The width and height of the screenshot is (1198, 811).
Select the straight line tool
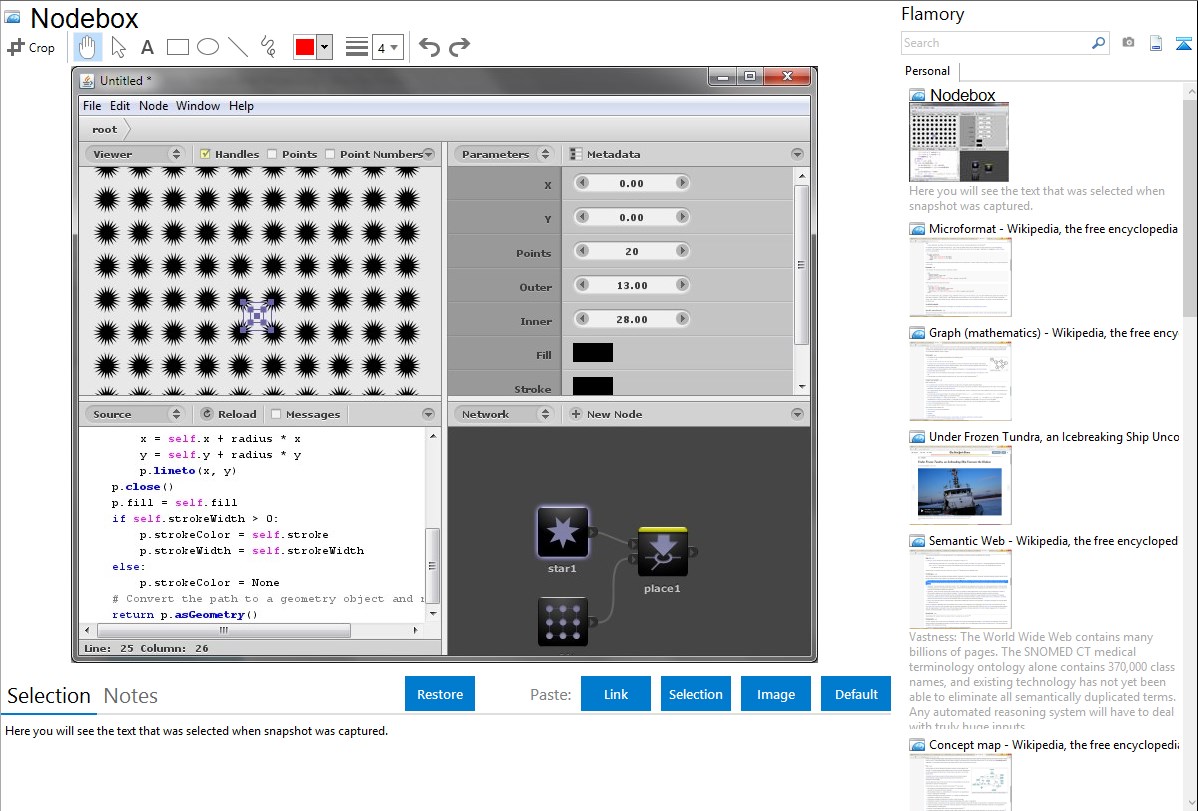click(x=238, y=47)
